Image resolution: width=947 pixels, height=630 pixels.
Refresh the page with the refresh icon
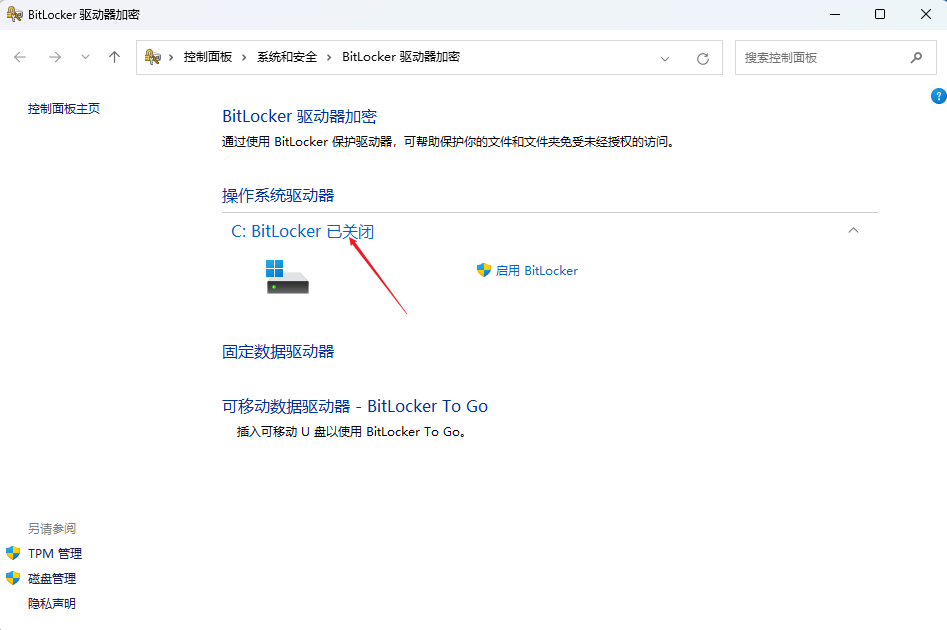[702, 59]
